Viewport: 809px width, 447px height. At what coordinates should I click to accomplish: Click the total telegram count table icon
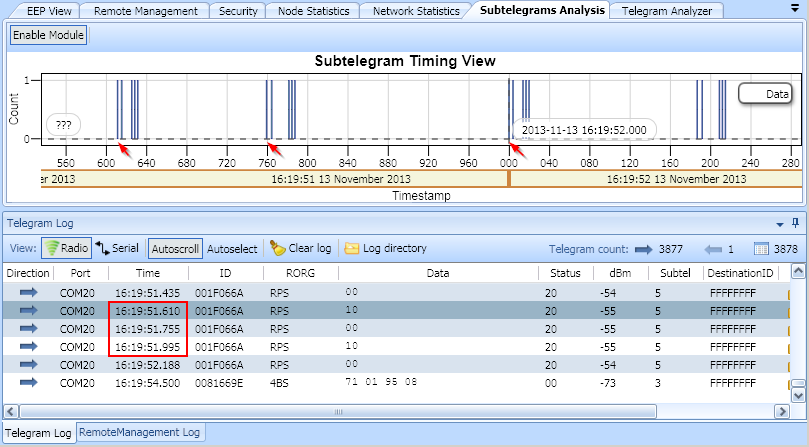coord(760,248)
